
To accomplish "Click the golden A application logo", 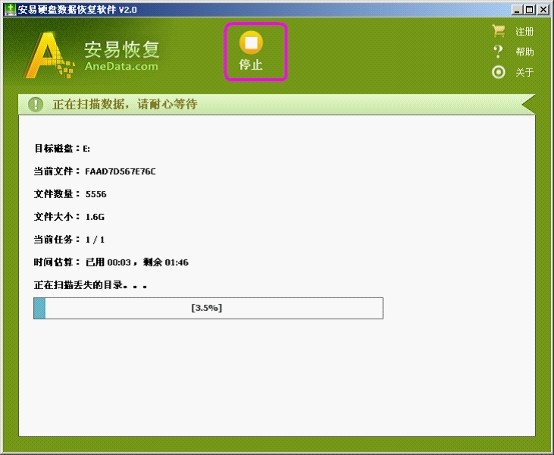I will [49, 55].
